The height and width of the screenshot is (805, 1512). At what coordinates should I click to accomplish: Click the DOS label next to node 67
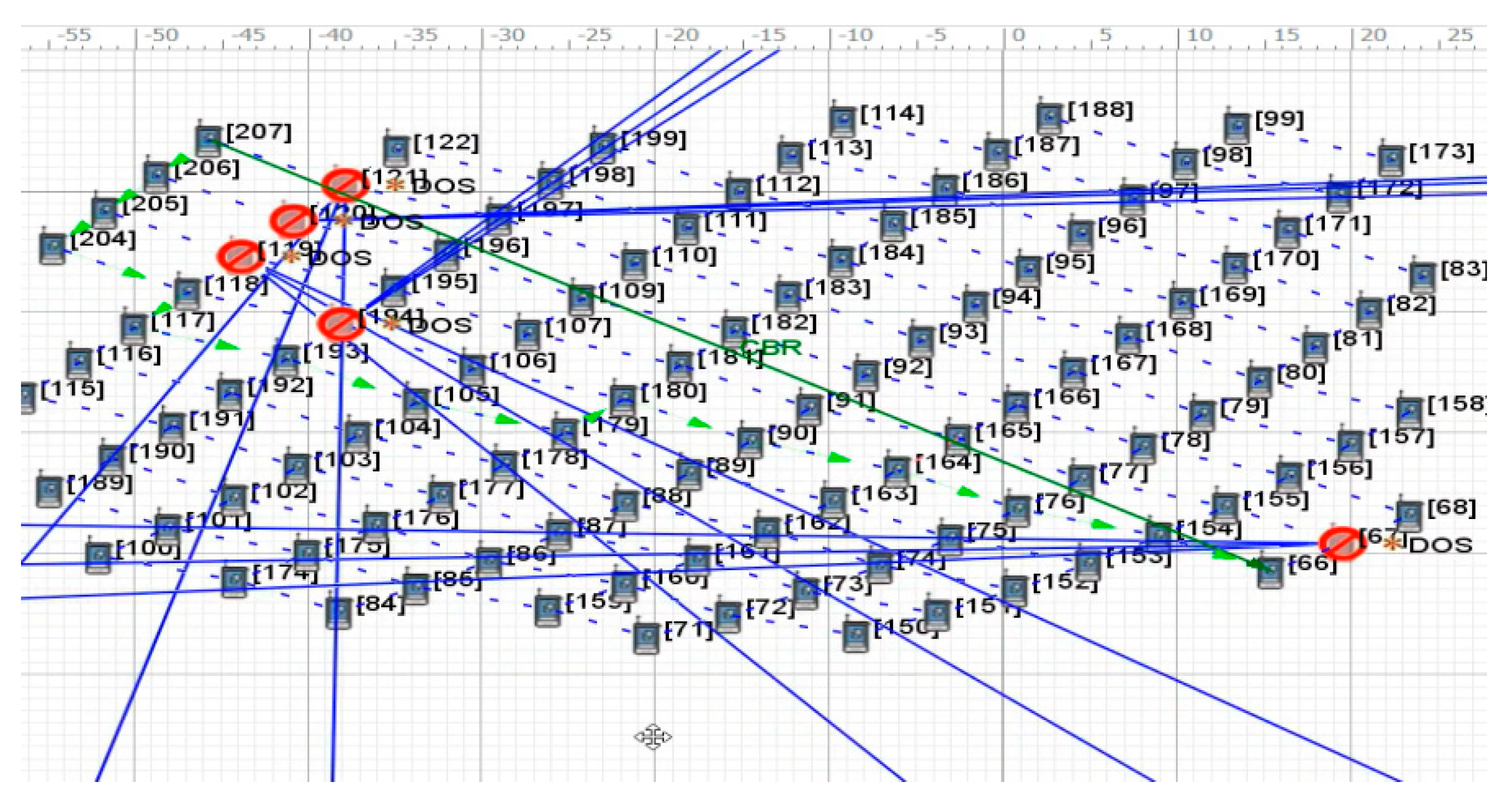[1440, 545]
